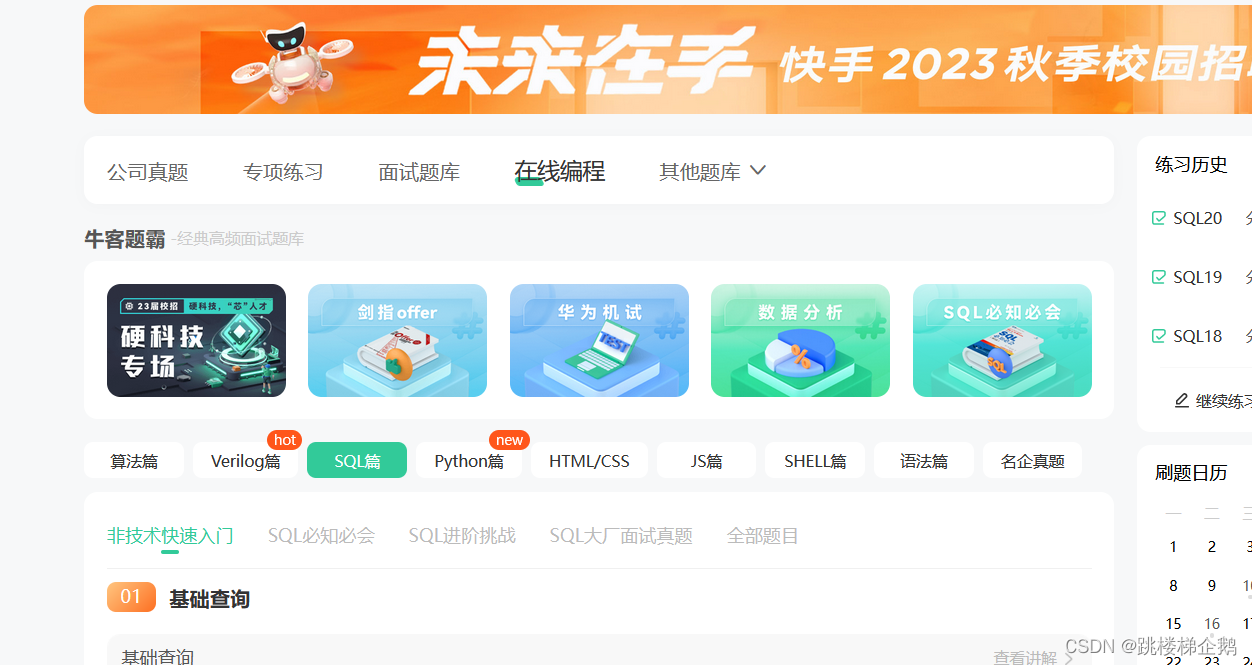Click the 基础查询 section title
The height and width of the screenshot is (665, 1252).
(x=209, y=599)
